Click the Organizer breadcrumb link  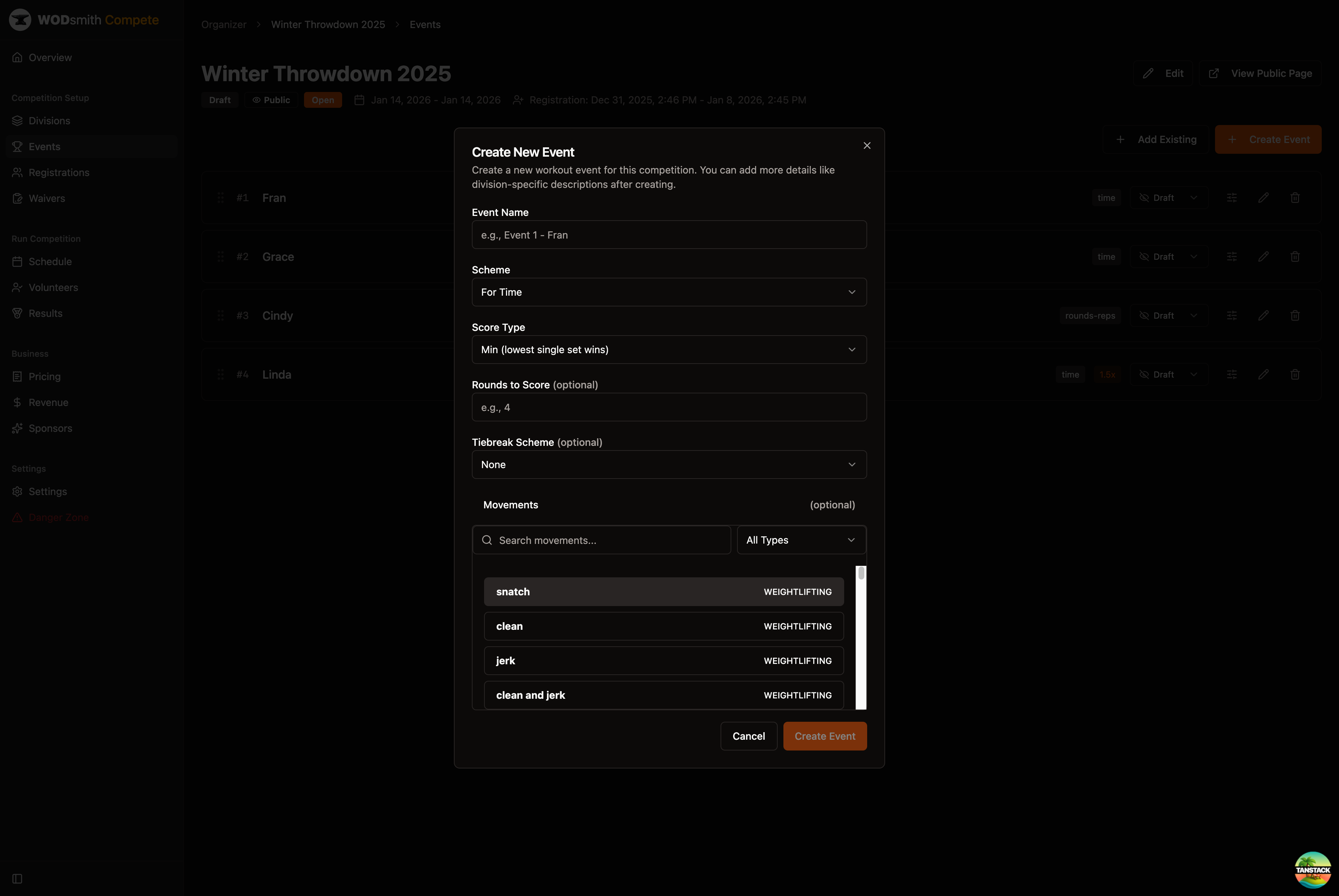point(224,24)
